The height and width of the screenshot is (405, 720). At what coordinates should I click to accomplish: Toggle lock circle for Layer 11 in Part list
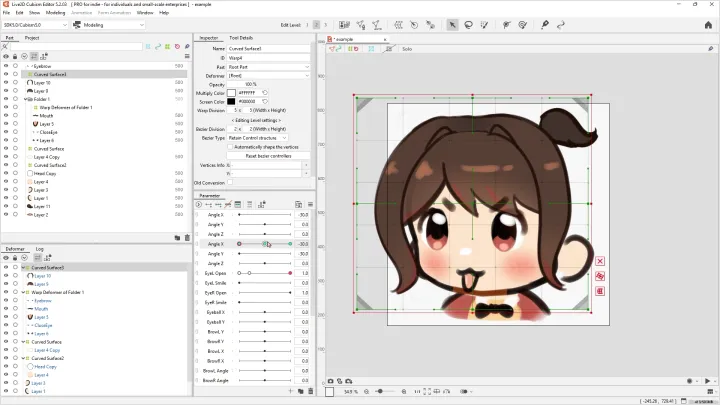(15, 207)
